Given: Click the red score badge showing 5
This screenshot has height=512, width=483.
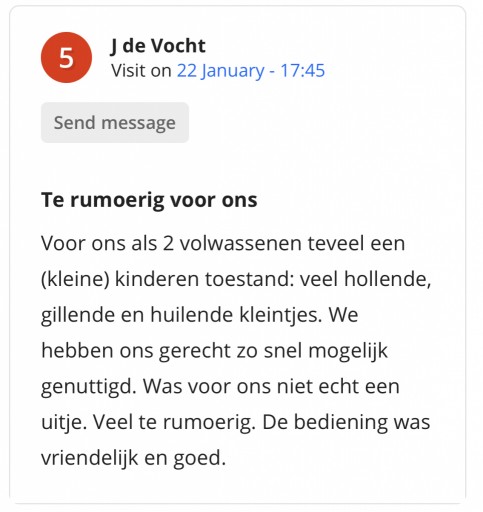Looking at the screenshot, I should click(x=66, y=57).
